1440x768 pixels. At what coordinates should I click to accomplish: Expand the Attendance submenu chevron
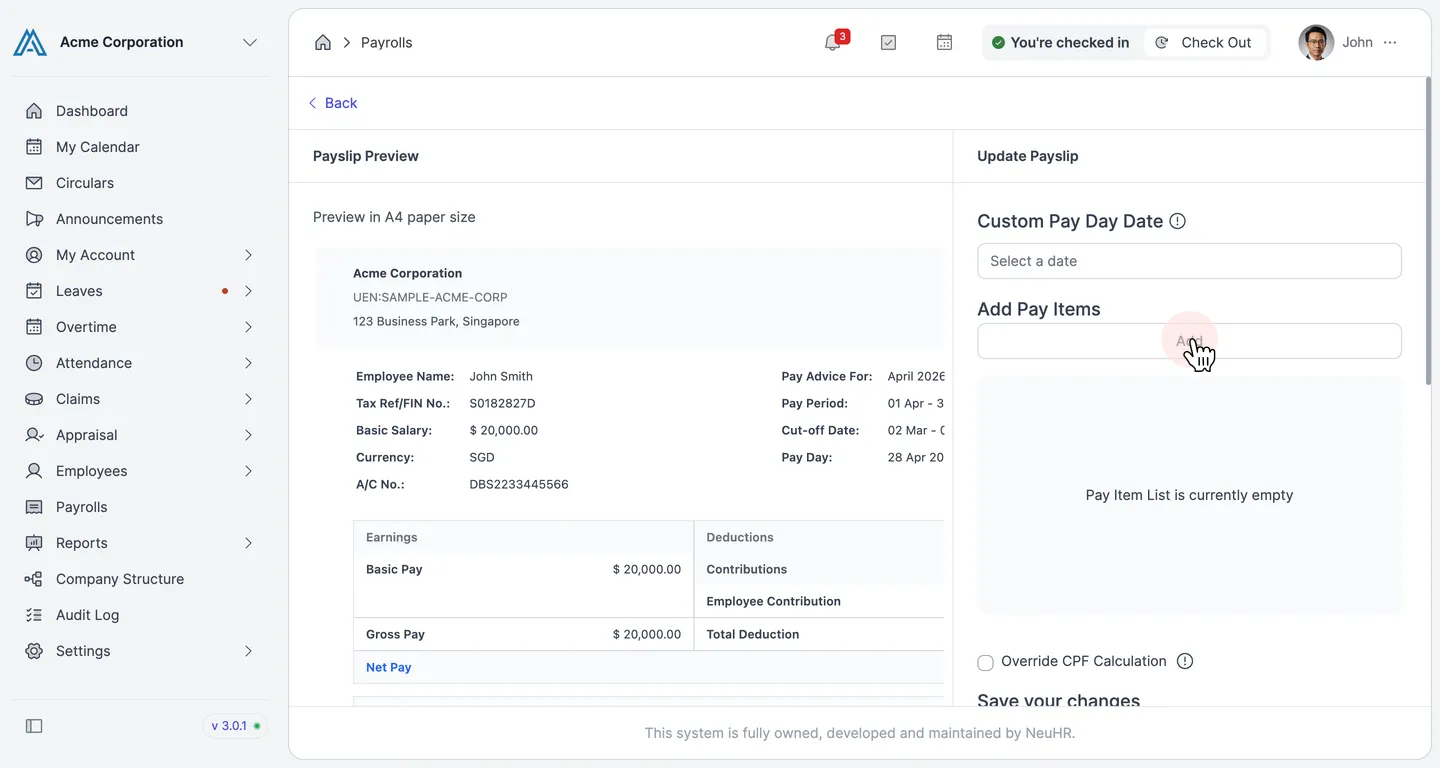click(248, 363)
